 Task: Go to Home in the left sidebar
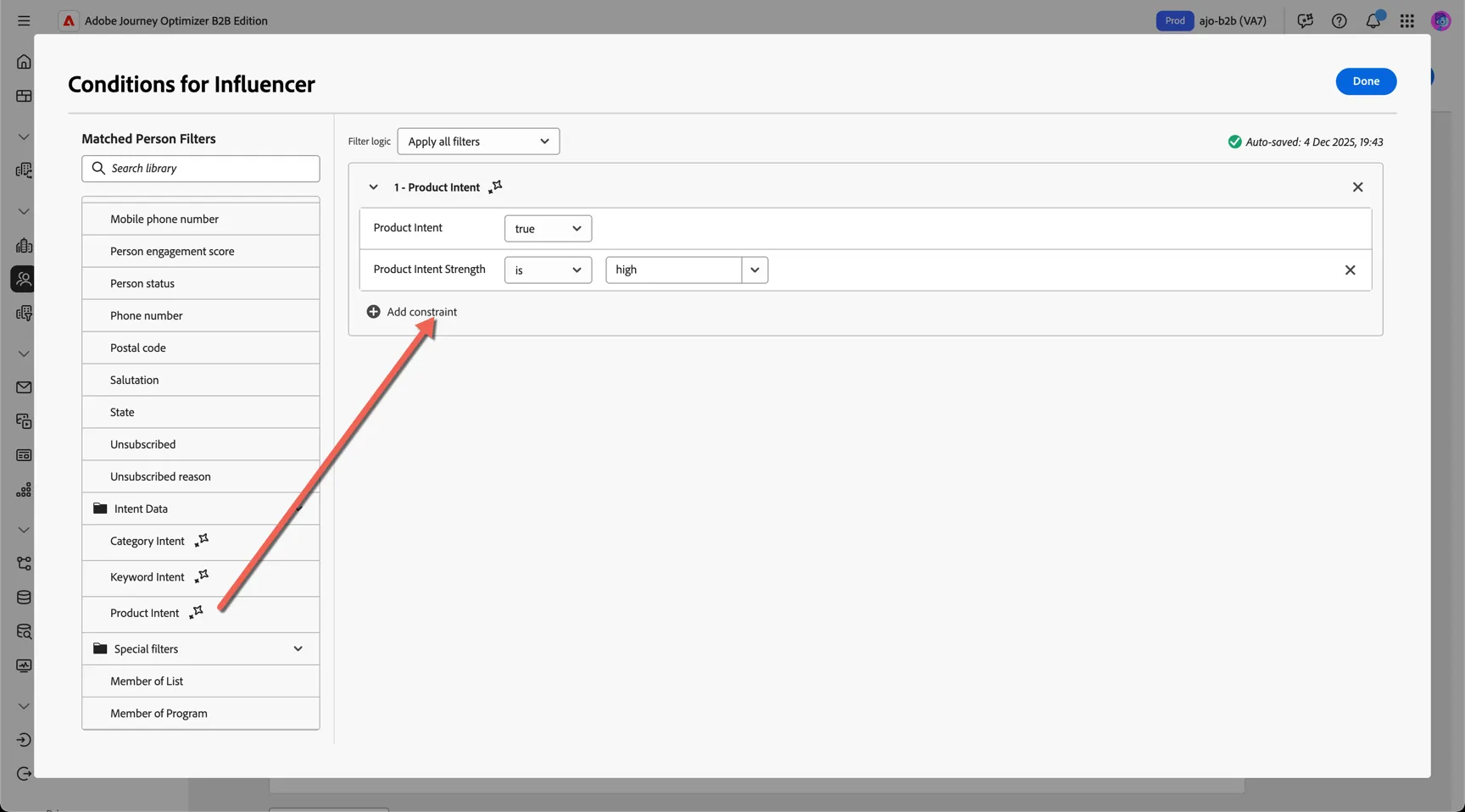[24, 62]
